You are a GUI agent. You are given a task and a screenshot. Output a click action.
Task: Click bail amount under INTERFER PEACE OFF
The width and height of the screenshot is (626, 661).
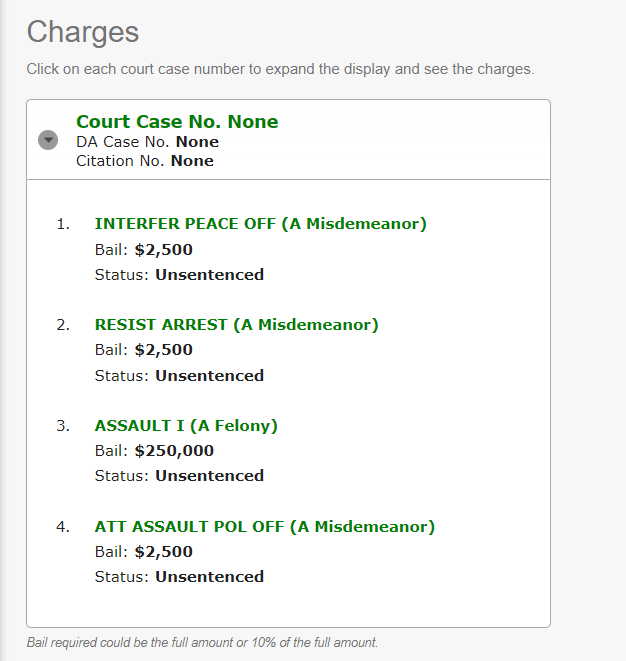coord(164,250)
